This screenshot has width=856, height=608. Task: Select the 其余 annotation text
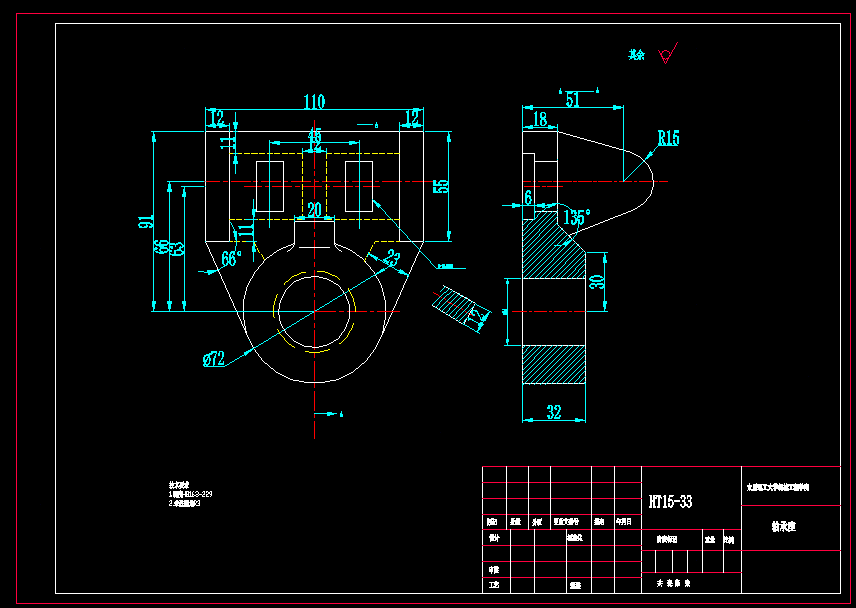(636, 55)
